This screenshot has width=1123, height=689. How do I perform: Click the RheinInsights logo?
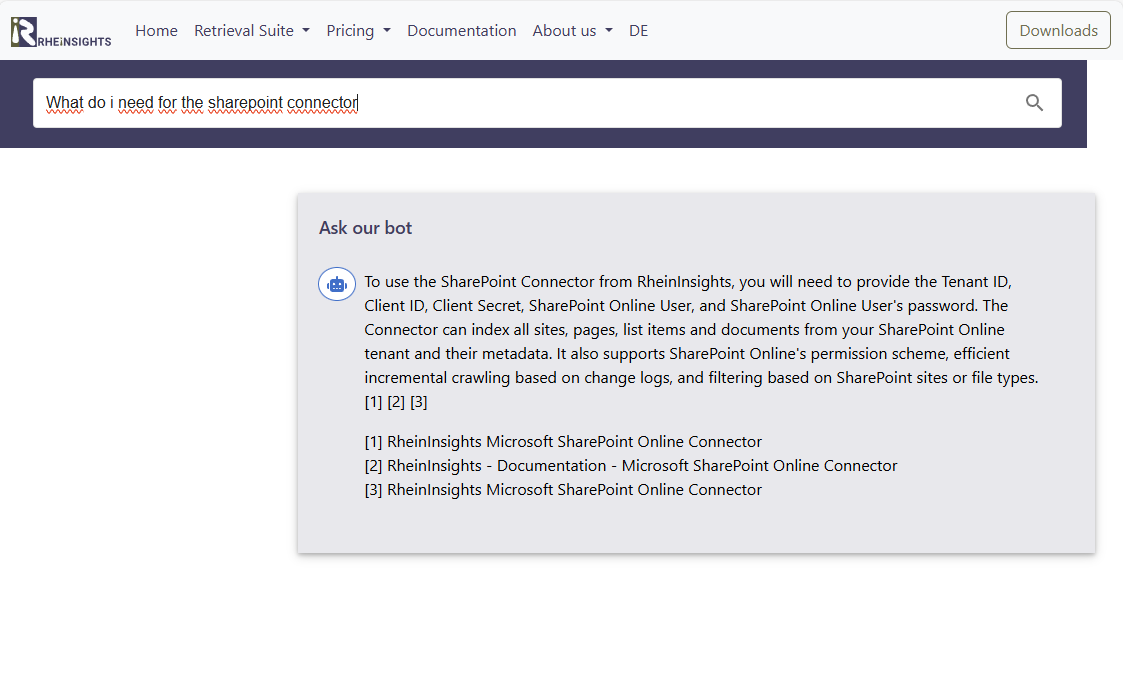click(61, 32)
